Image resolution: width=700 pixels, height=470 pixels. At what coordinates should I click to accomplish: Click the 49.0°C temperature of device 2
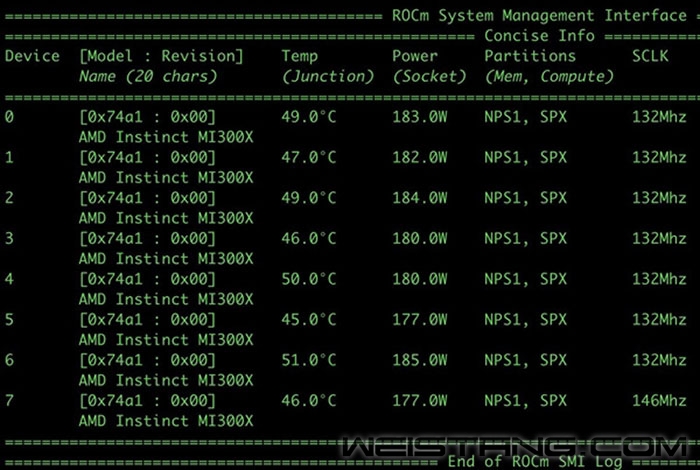click(x=308, y=198)
